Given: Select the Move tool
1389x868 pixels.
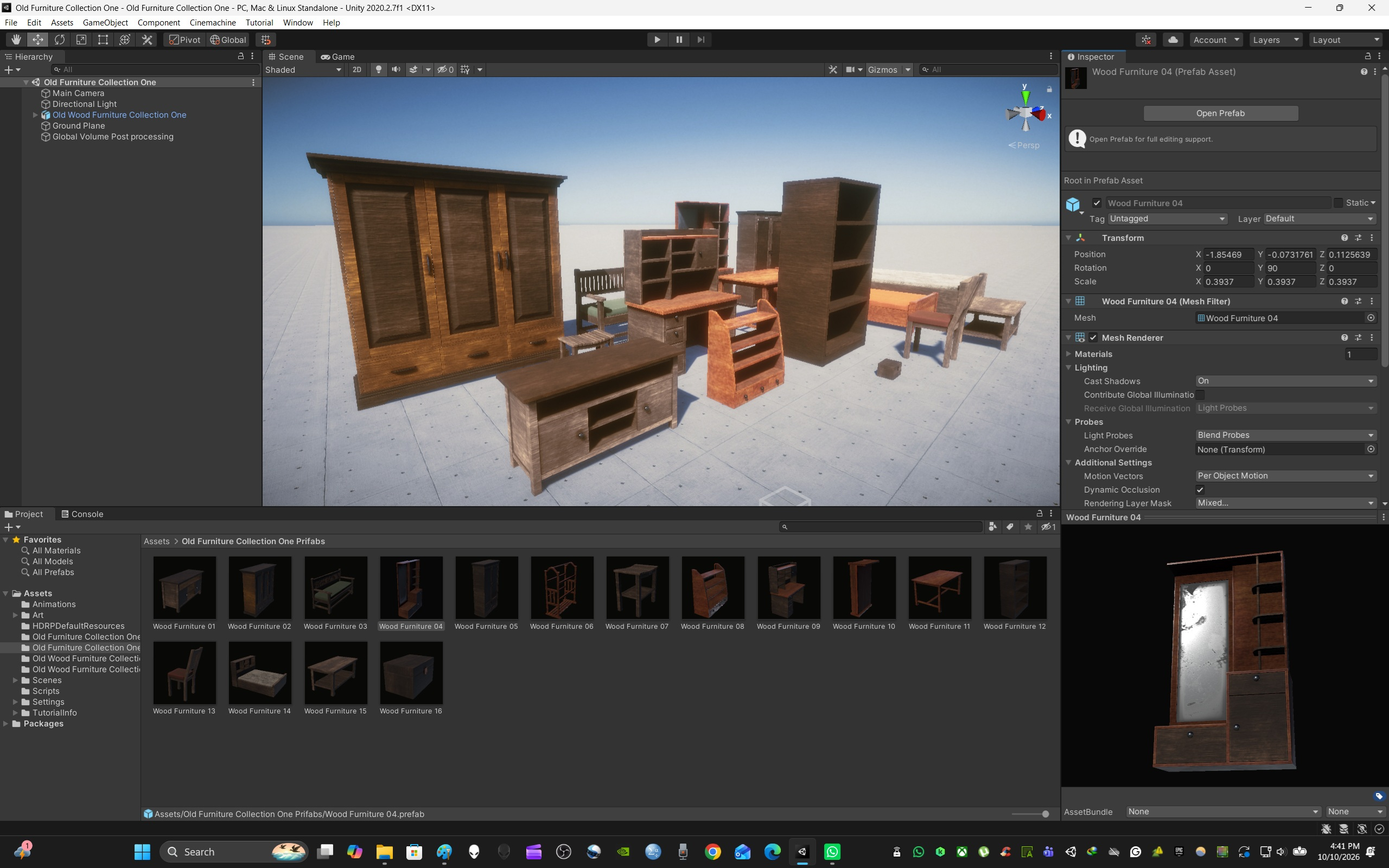Looking at the screenshot, I should coord(38,40).
